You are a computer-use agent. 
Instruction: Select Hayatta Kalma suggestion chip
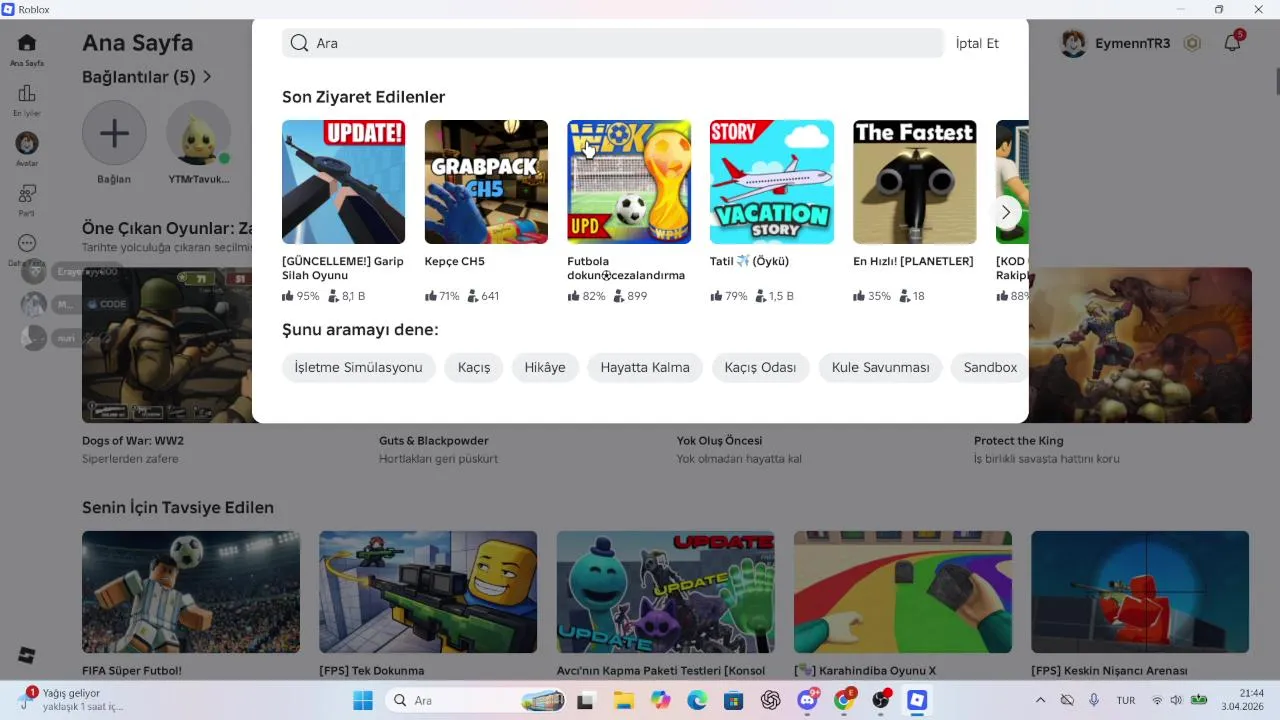645,367
